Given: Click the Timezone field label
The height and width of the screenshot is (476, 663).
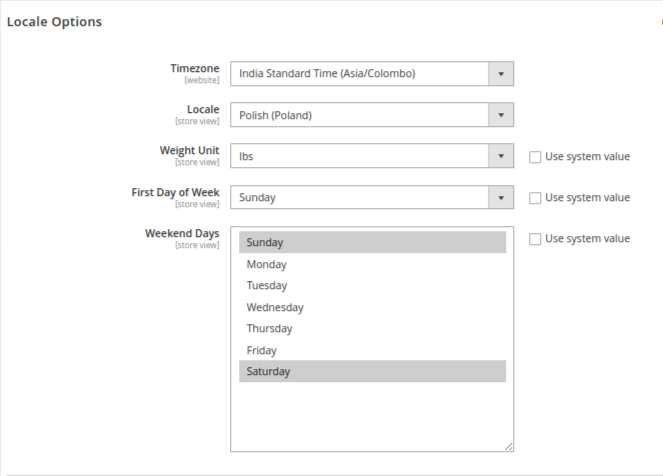Looking at the screenshot, I should click(194, 68).
